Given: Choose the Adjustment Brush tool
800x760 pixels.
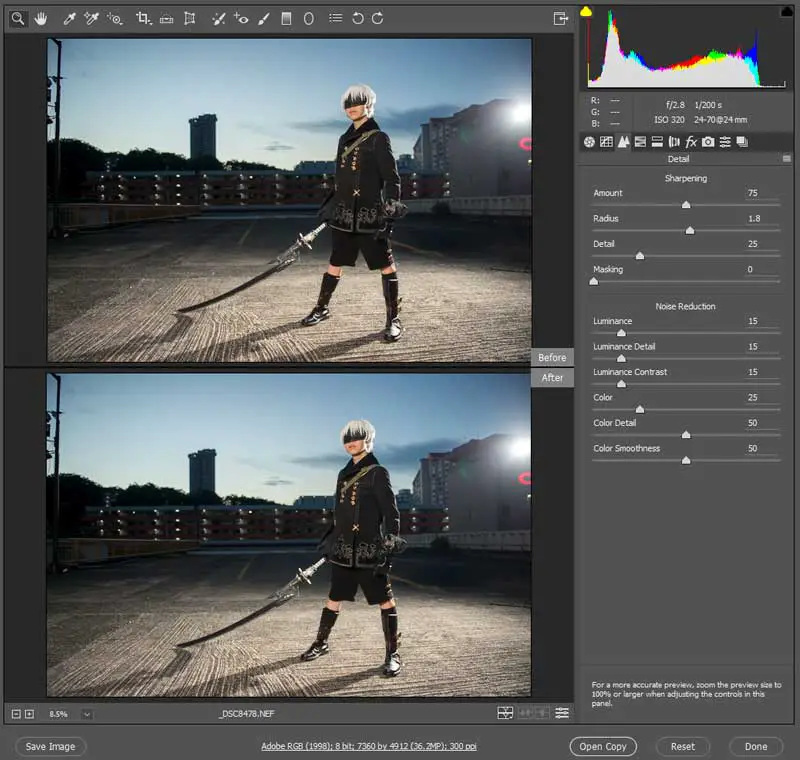Looking at the screenshot, I should (264, 19).
